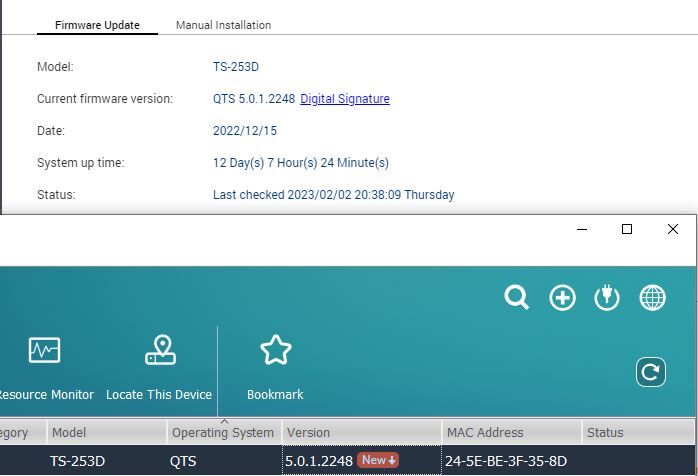Sort by the Version column header
Image resolution: width=698 pixels, height=476 pixels.
pyautogui.click(x=362, y=432)
